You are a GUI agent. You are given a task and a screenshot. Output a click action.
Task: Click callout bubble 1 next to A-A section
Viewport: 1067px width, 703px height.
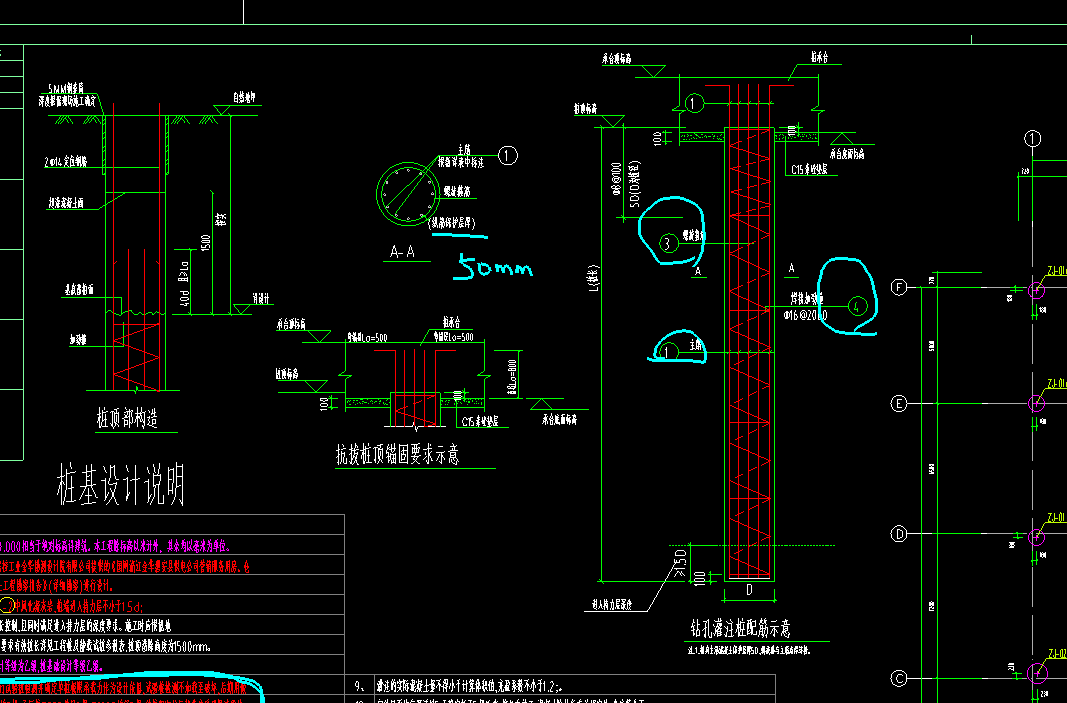[508, 156]
